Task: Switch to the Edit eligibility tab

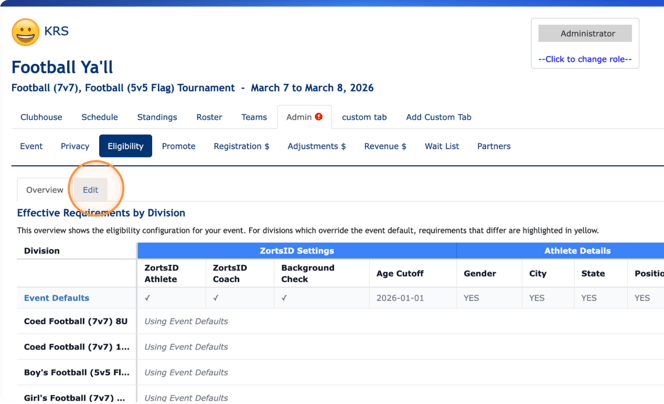Action: [90, 190]
